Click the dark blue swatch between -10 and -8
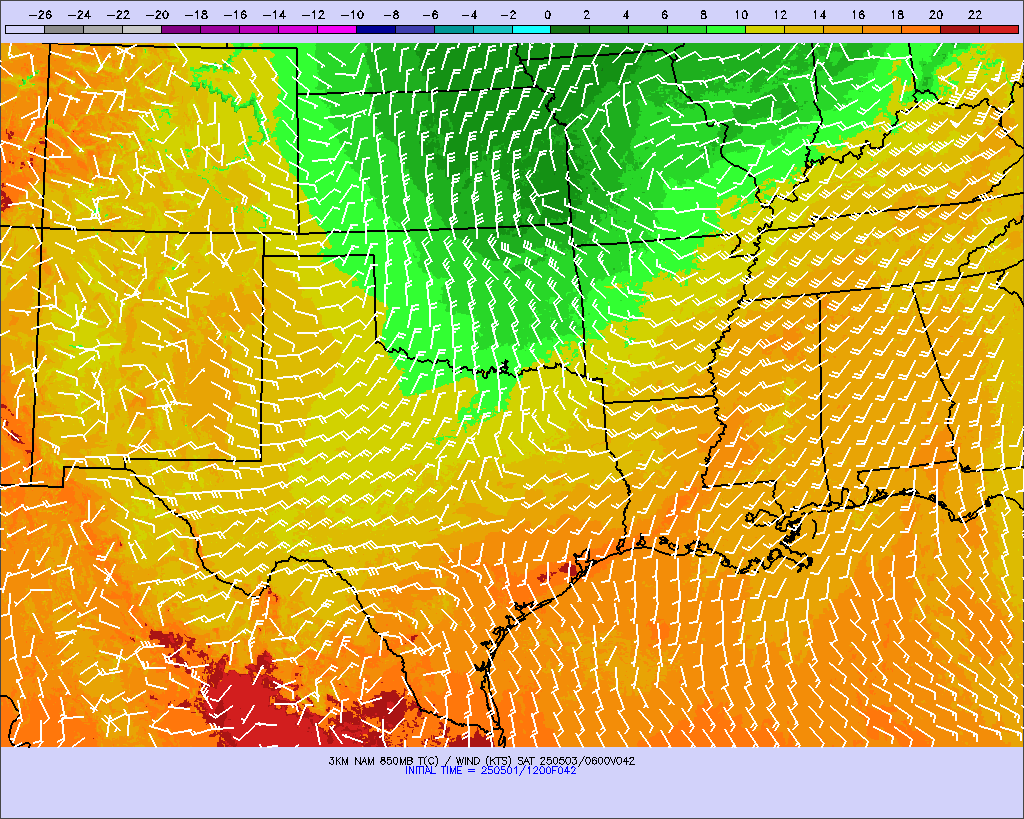1024x819 pixels. coord(376,29)
